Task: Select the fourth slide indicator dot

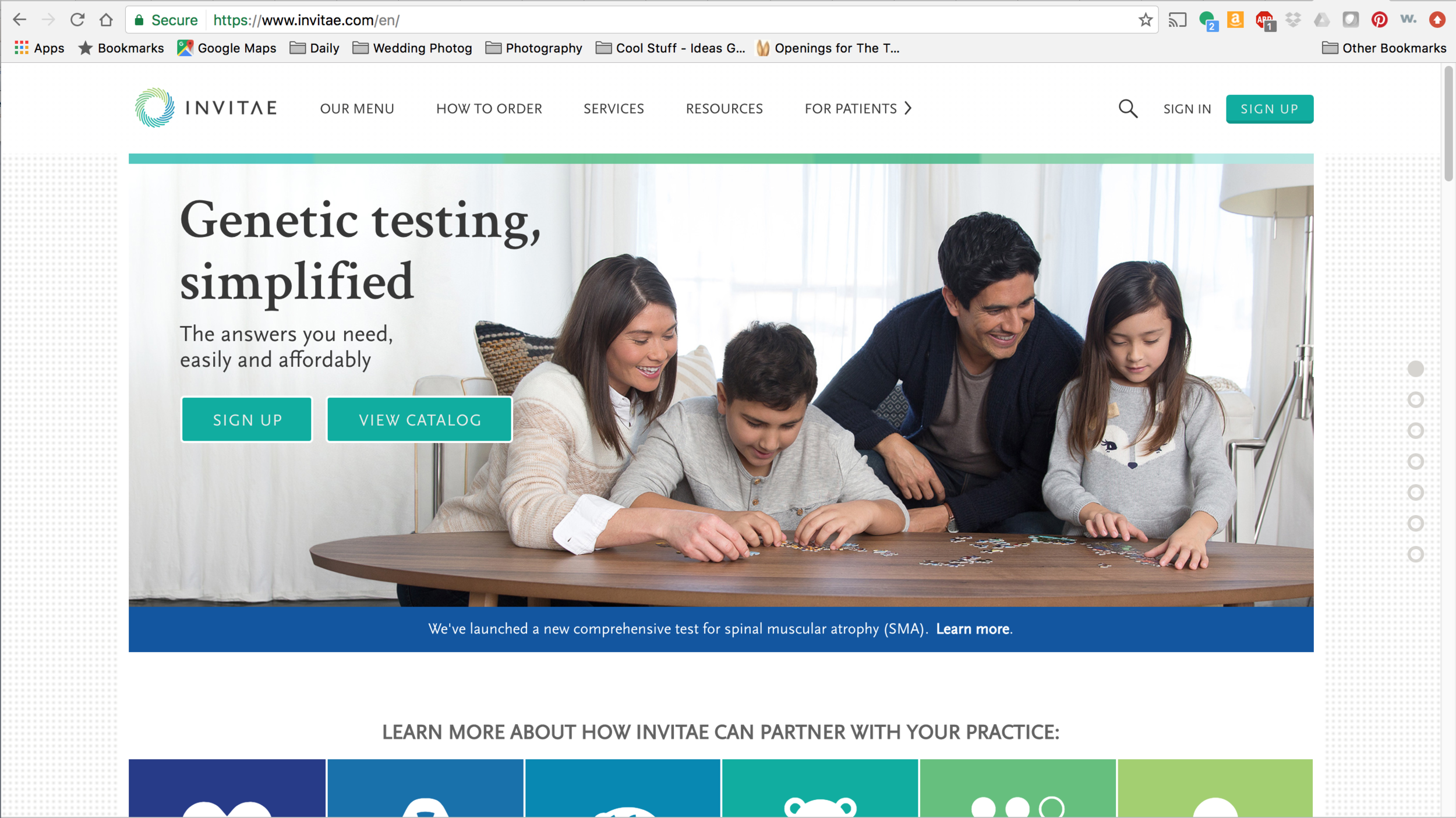Action: tap(1415, 461)
